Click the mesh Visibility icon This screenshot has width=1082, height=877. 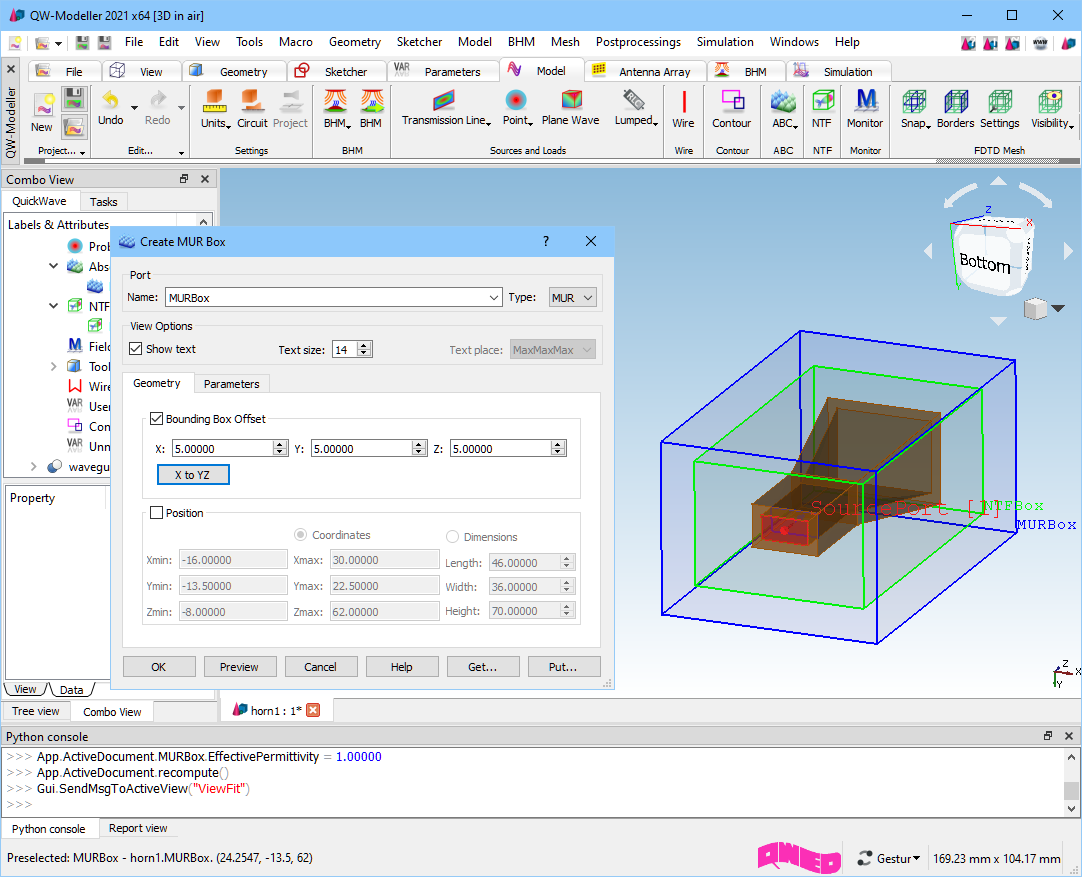(1050, 101)
